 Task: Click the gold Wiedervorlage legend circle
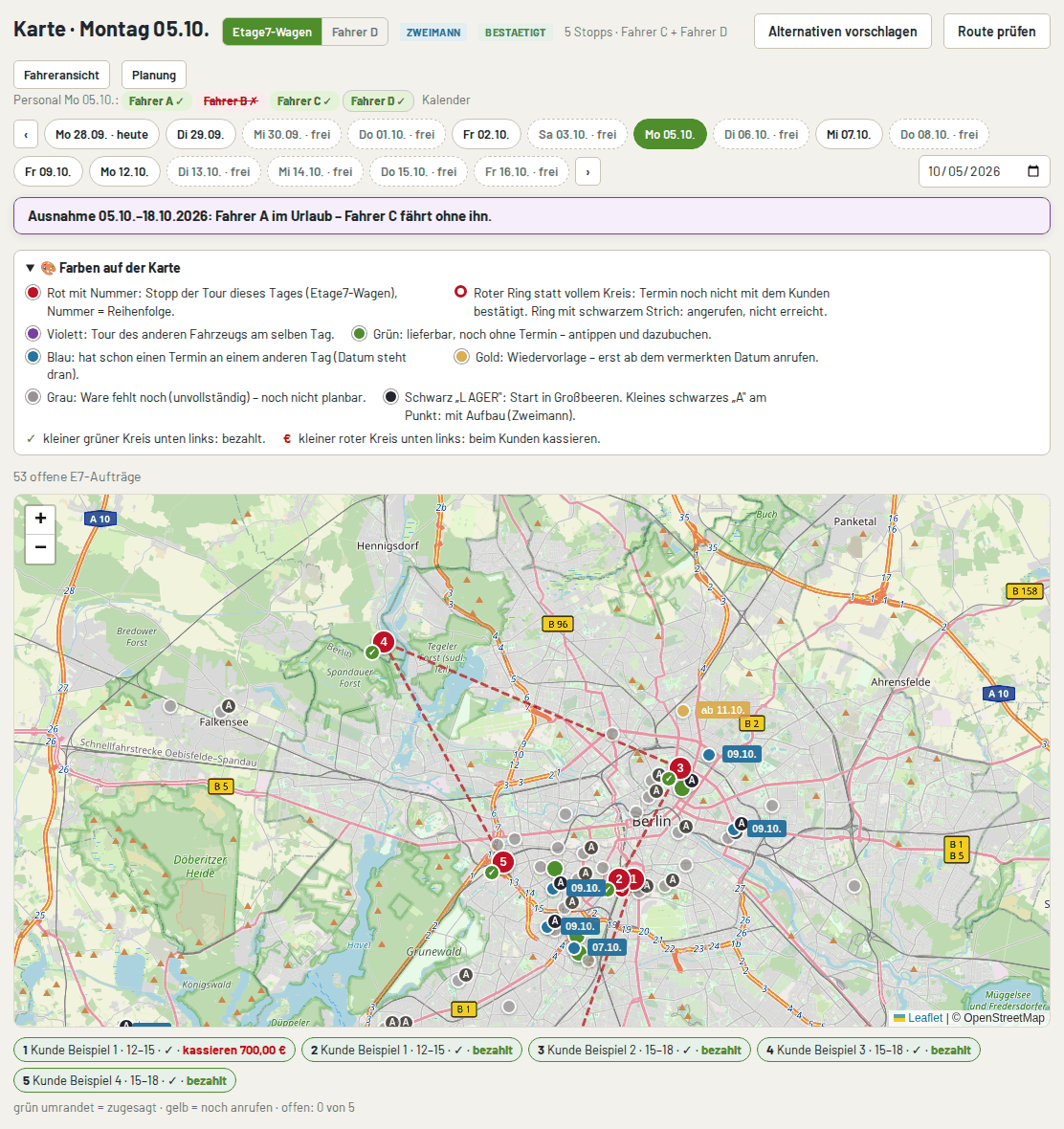[x=461, y=357]
